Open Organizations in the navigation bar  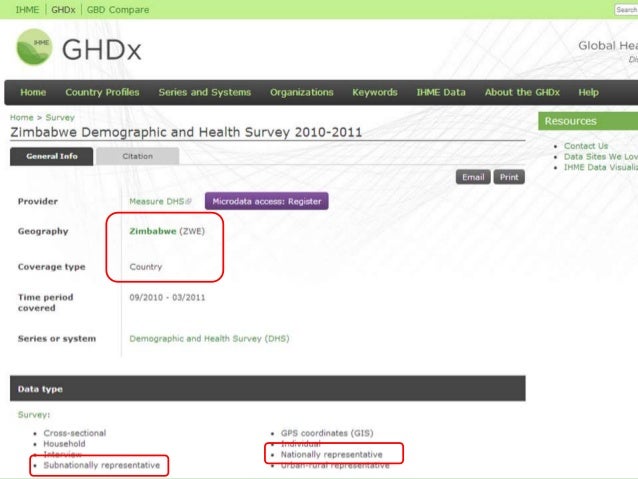(x=302, y=92)
